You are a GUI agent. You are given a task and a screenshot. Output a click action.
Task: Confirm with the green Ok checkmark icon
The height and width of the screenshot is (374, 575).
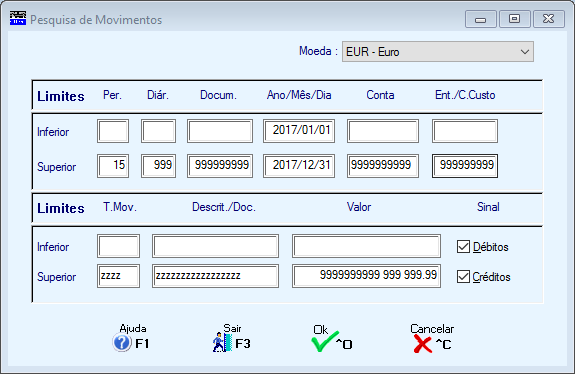pos(325,341)
